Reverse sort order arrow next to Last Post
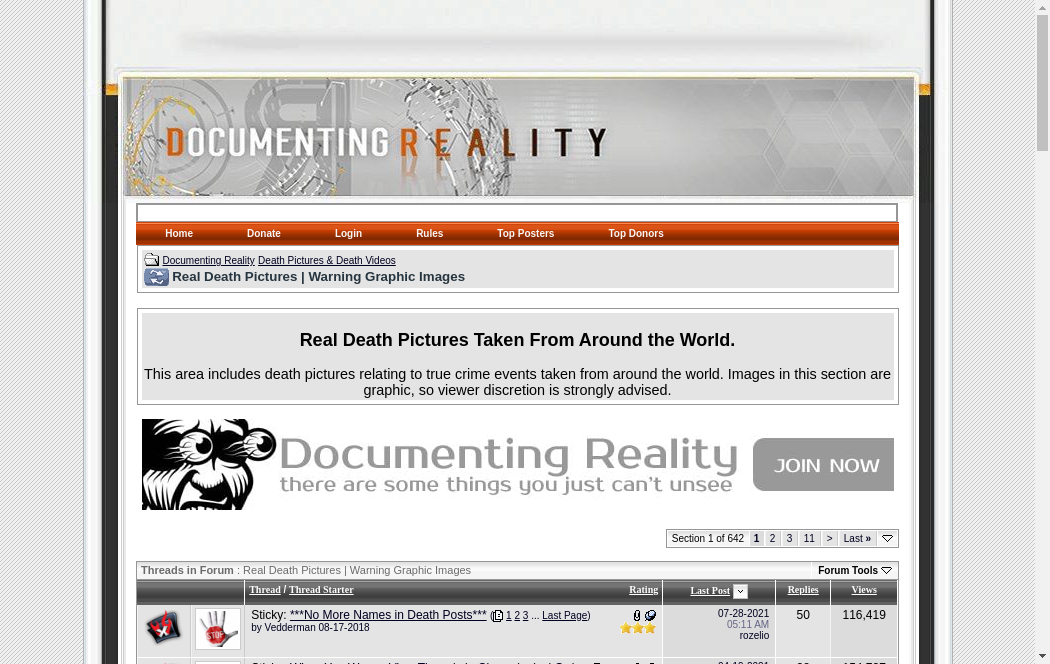The height and width of the screenshot is (664, 1050). coord(740,592)
